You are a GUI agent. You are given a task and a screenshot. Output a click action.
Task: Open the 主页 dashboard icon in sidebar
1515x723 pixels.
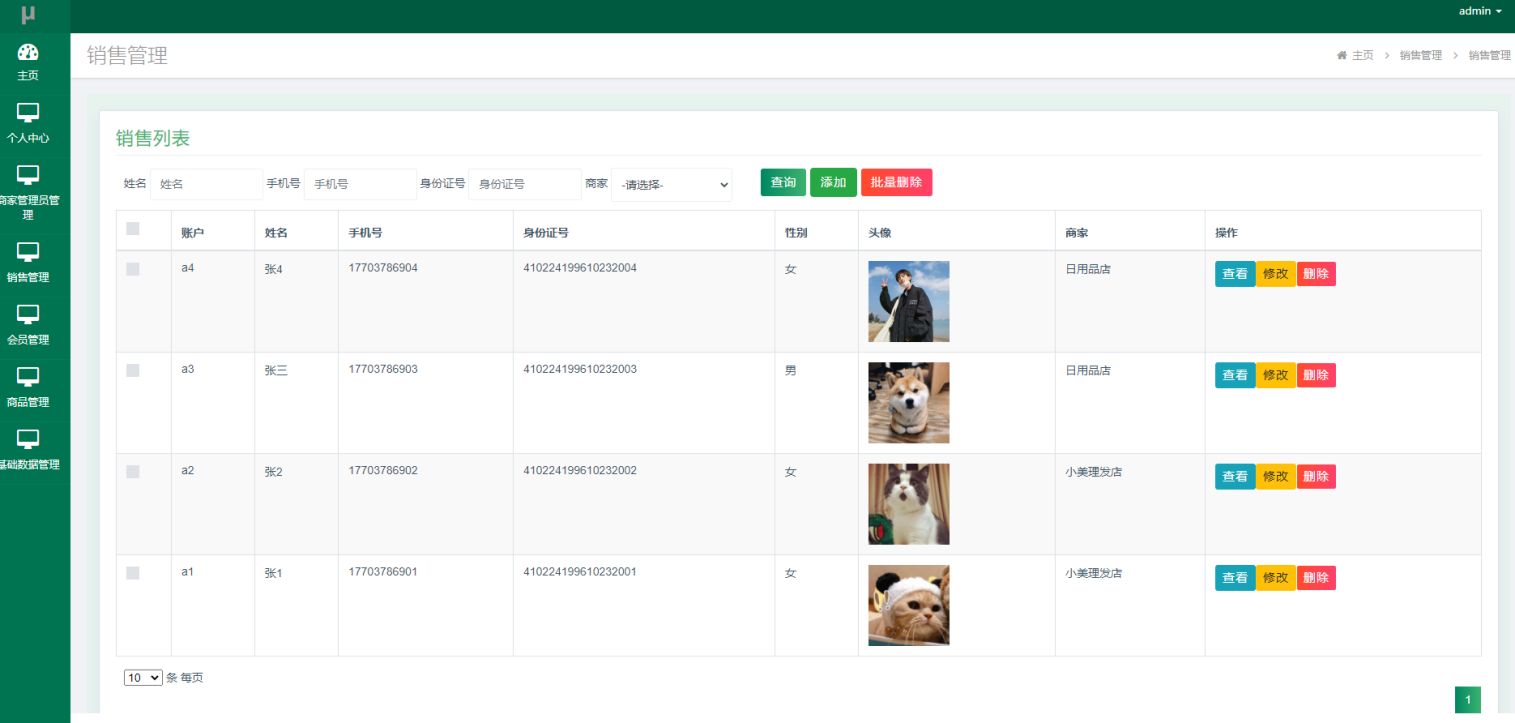pyautogui.click(x=28, y=53)
